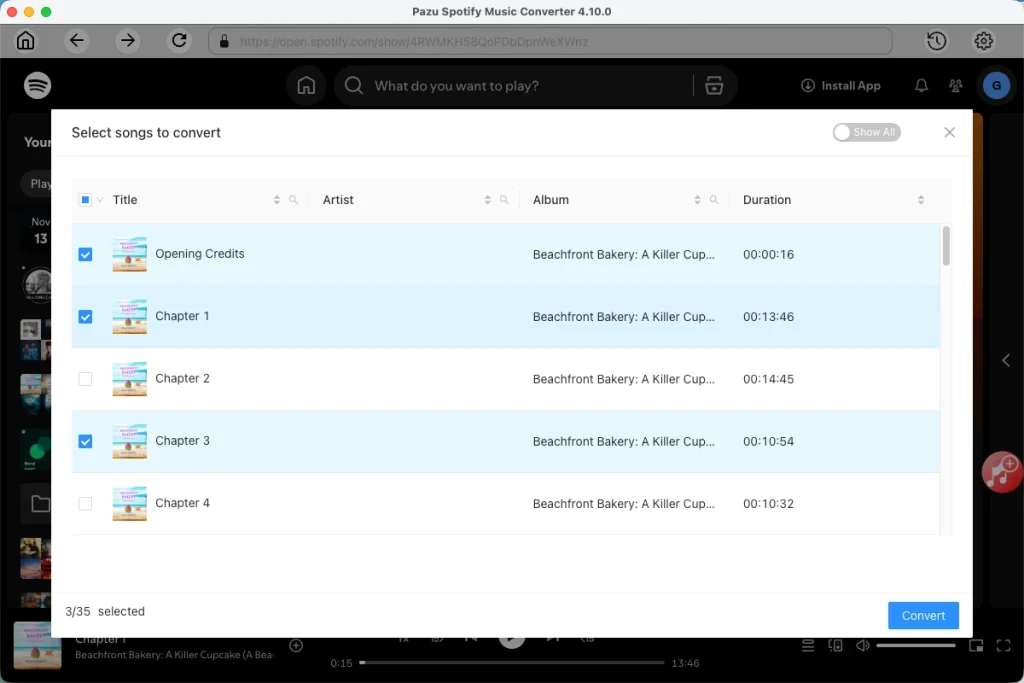Viewport: 1024px width, 683px height.
Task: Search within the Title column
Action: pyautogui.click(x=293, y=200)
